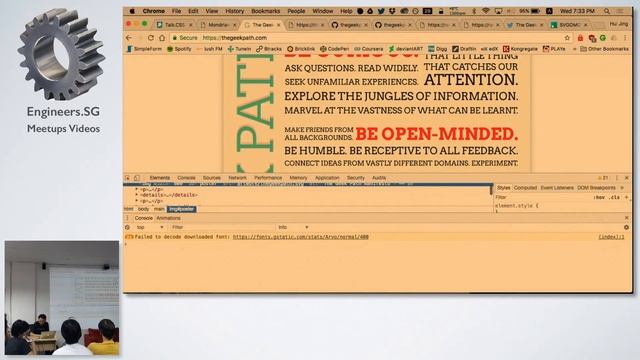The image size is (640, 360).
Task: Open the console drawer three-dot menu
Action: pos(127,218)
